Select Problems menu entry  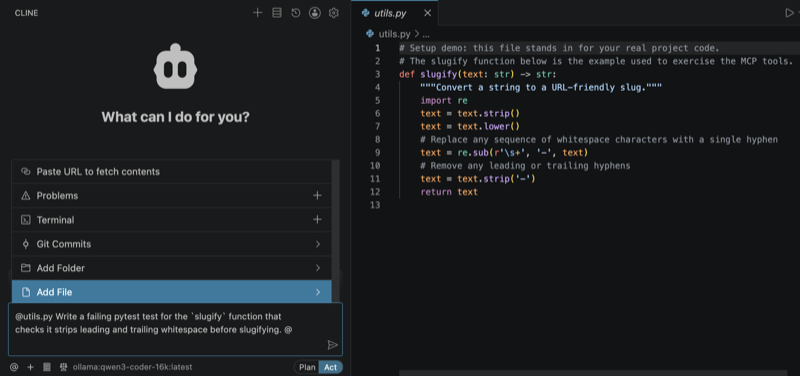[x=171, y=195]
